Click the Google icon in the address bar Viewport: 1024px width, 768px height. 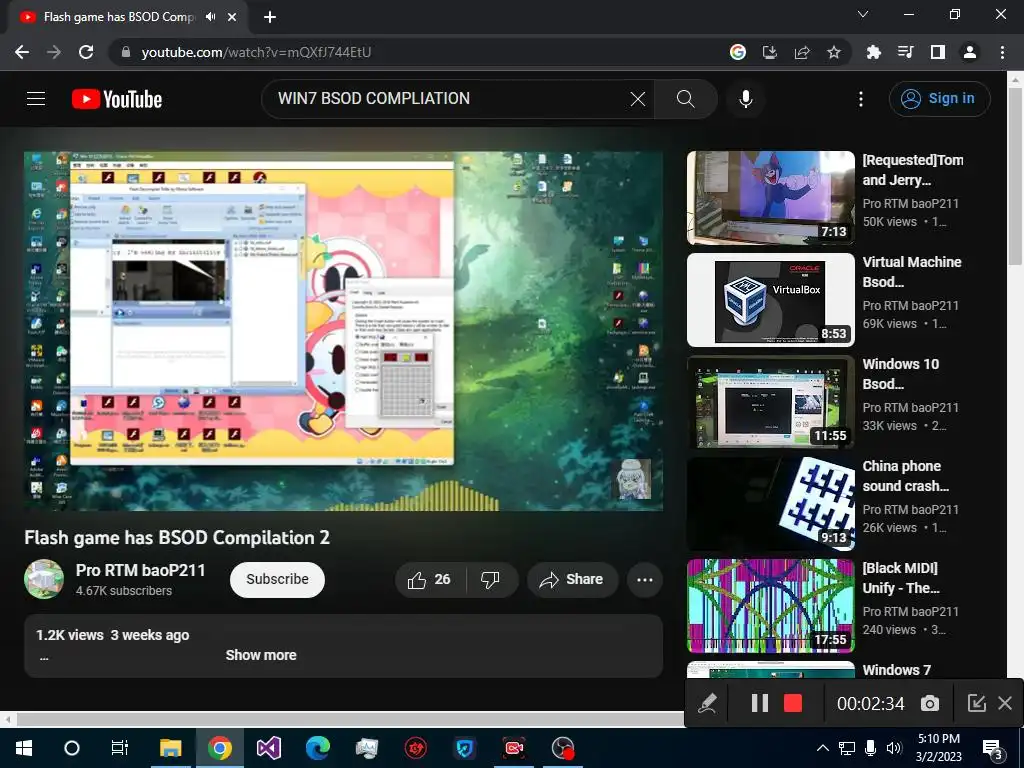(737, 52)
